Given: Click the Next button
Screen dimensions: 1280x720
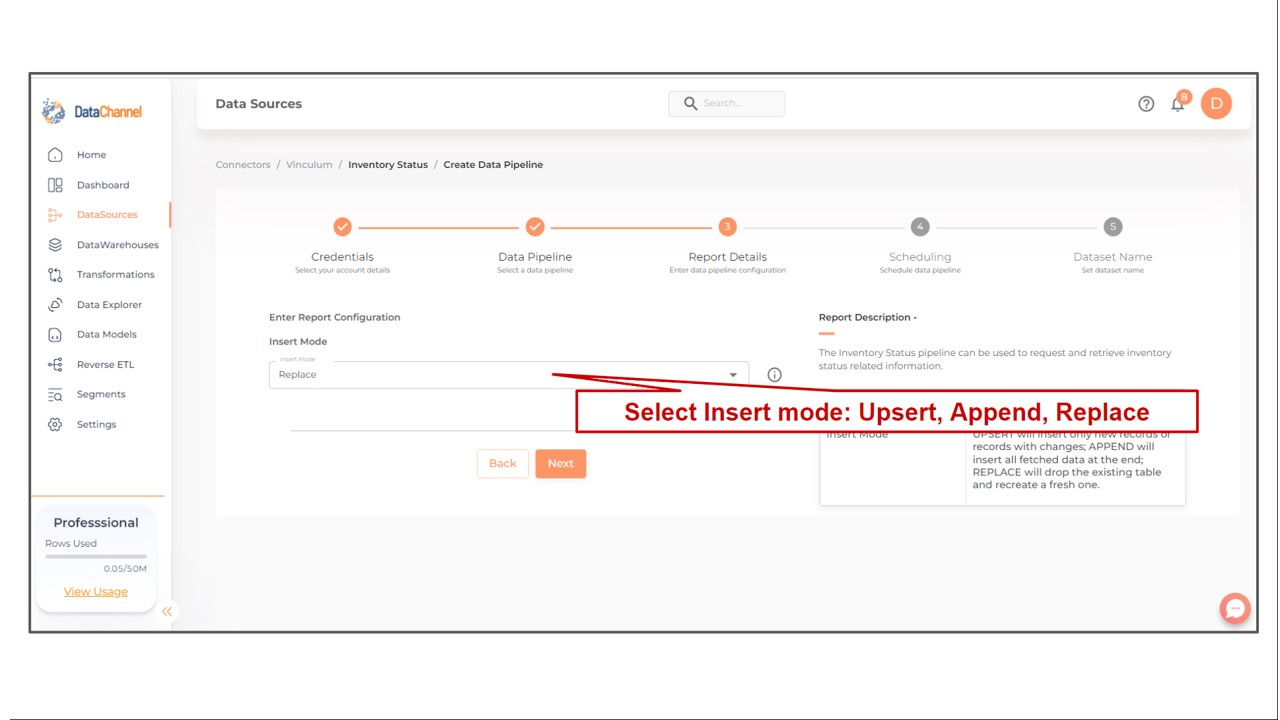Looking at the screenshot, I should click(x=561, y=463).
